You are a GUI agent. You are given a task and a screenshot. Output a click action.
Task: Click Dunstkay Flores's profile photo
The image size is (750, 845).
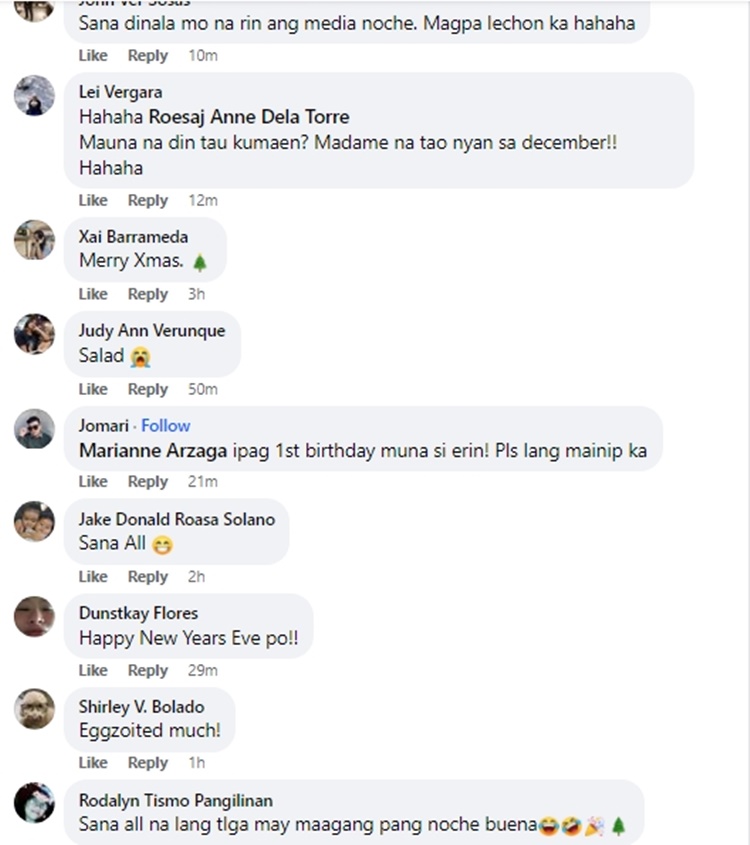34,616
